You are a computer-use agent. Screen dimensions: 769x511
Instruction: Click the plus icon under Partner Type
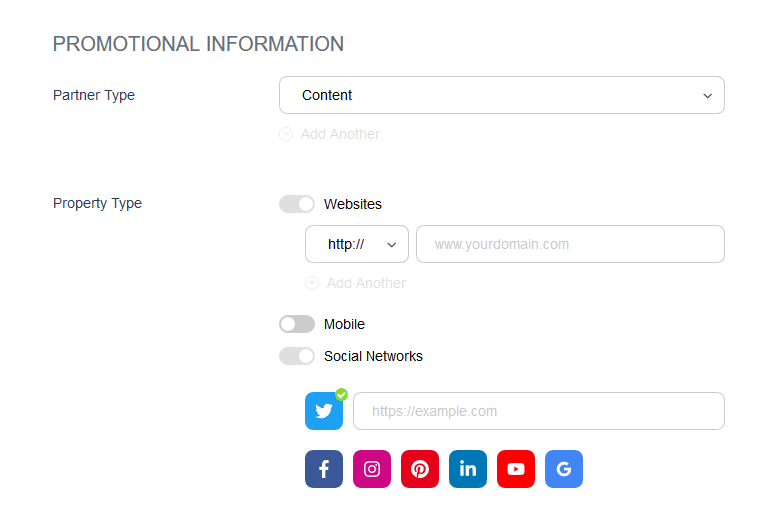(286, 134)
